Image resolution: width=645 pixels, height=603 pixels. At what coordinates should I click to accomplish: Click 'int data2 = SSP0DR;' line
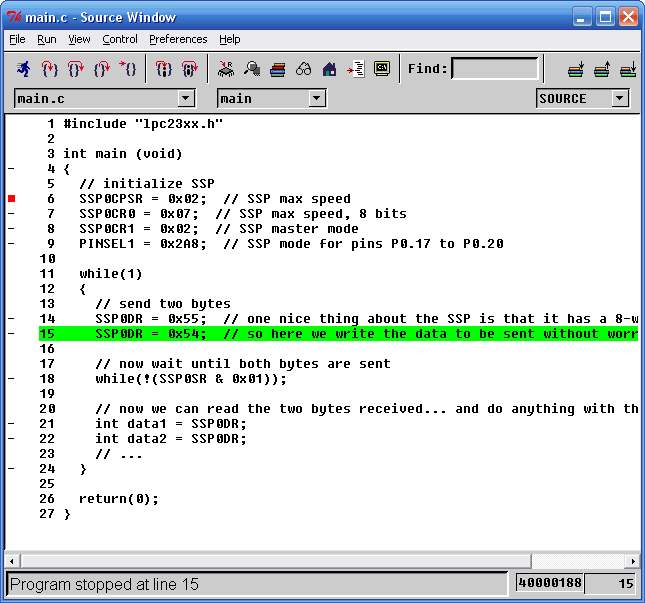171,438
